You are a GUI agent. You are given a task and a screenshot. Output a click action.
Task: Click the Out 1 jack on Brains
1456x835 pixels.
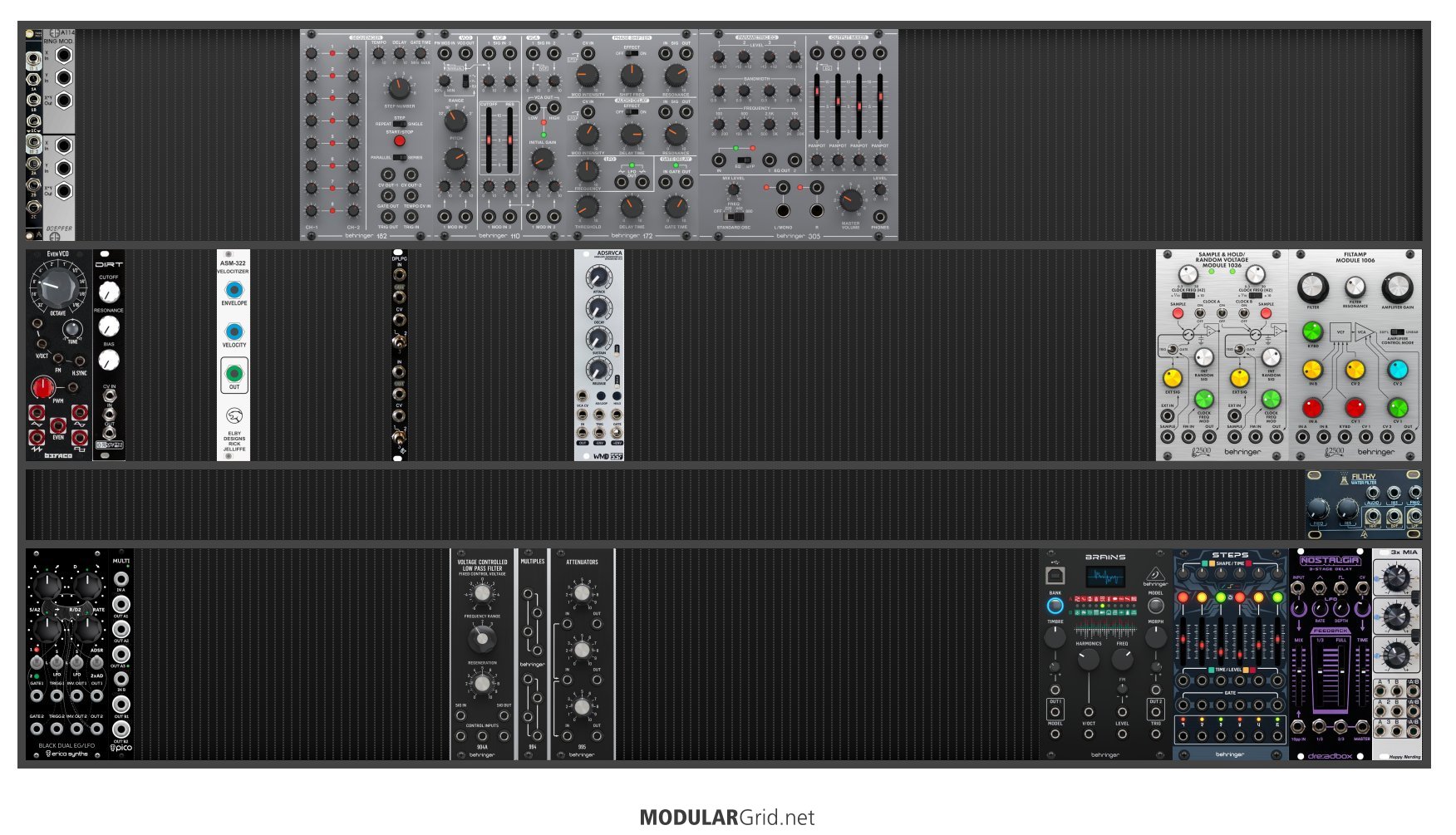click(x=1055, y=711)
